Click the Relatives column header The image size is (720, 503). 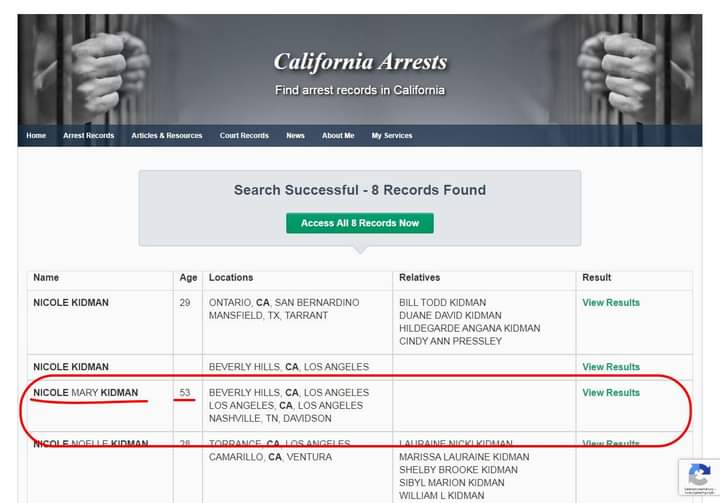419,277
